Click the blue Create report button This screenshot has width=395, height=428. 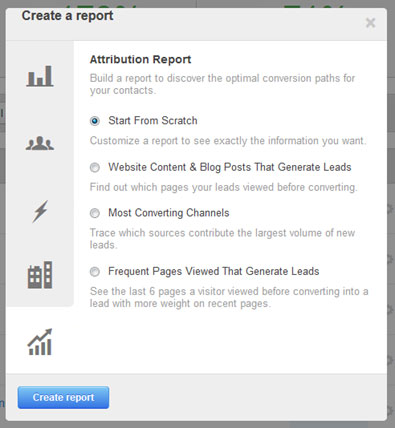[x=63, y=397]
